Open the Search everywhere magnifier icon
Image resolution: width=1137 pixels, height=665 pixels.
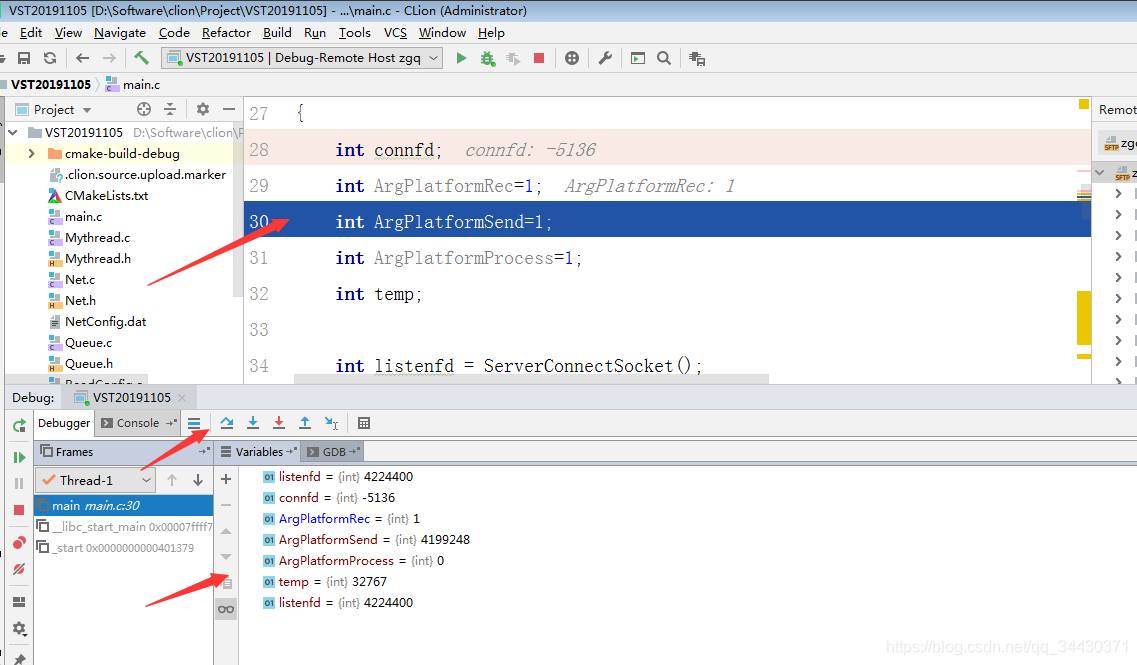[664, 58]
